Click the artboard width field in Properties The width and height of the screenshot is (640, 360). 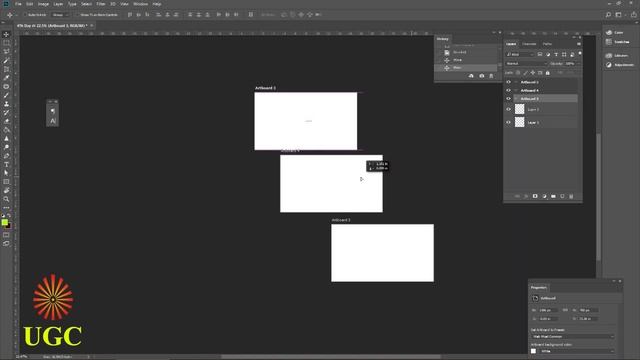tap(548, 310)
